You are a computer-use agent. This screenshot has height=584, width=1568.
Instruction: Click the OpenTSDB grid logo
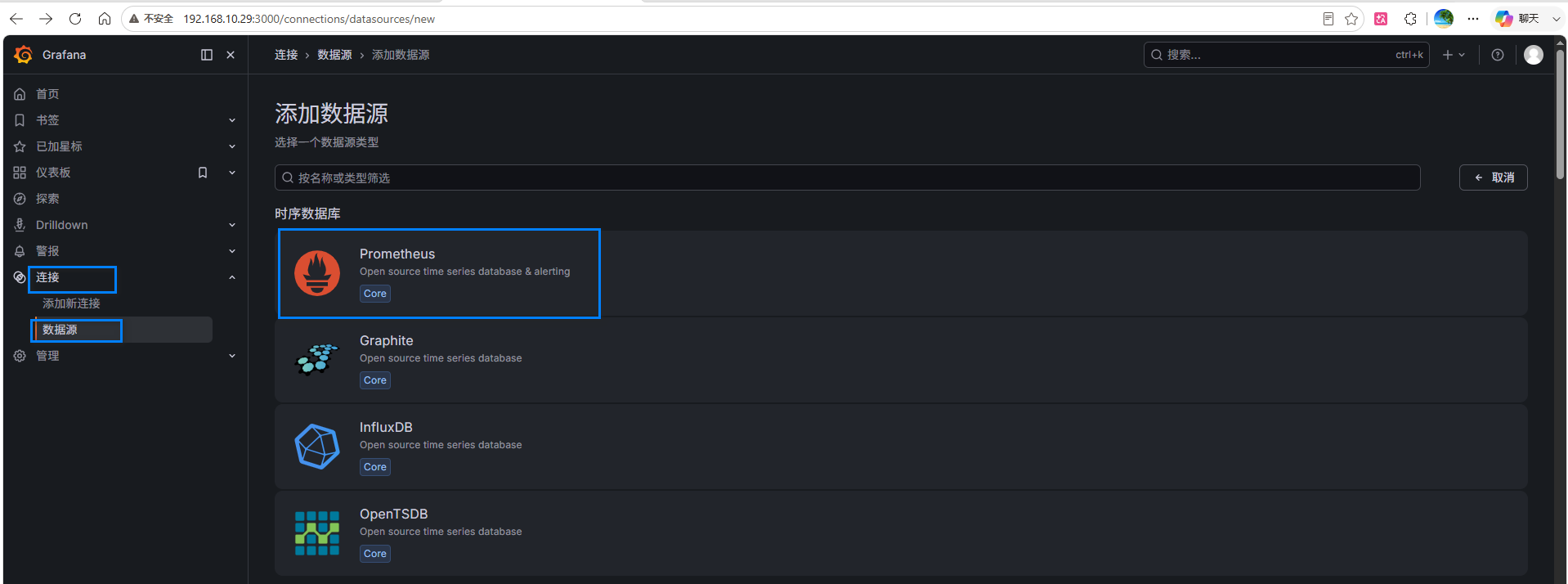point(317,533)
